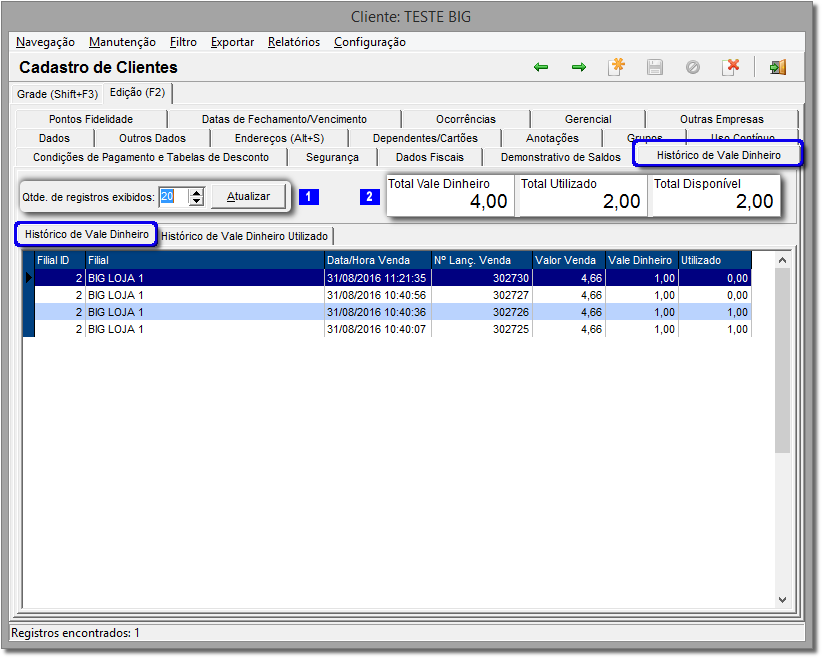Open Histórico de Vale Dinheiro Utilizado sub-tab
The height and width of the screenshot is (658, 822).
pyautogui.click(x=244, y=236)
